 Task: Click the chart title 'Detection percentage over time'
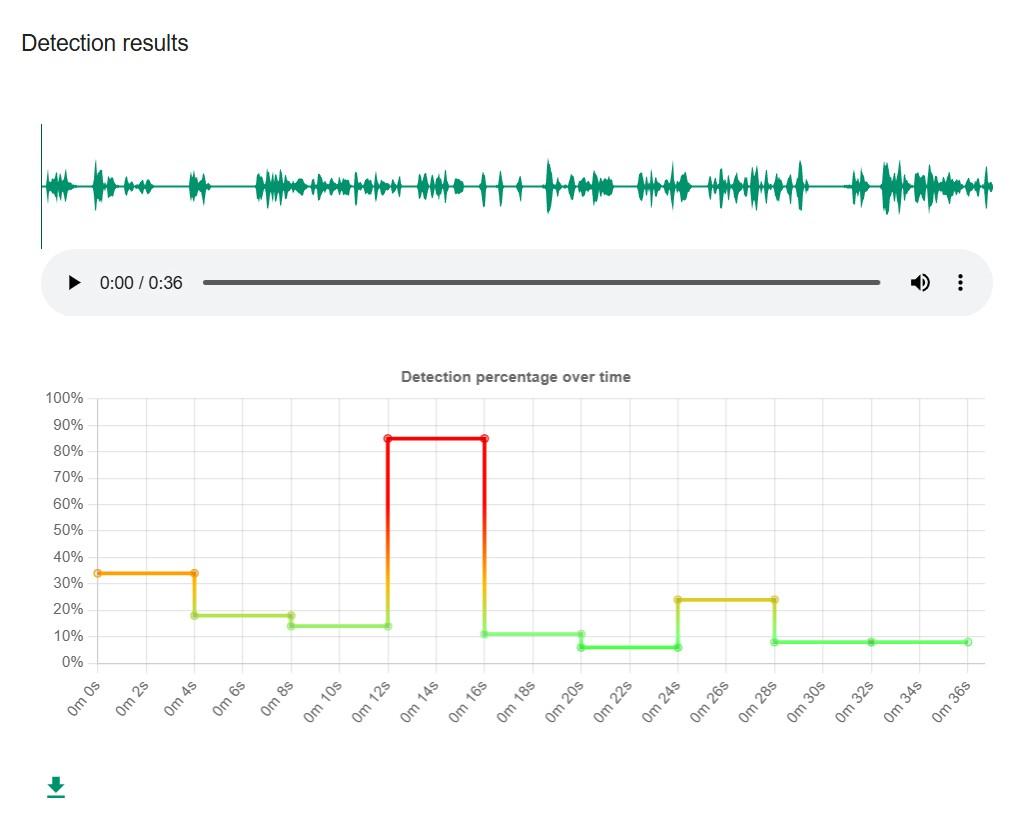click(516, 377)
